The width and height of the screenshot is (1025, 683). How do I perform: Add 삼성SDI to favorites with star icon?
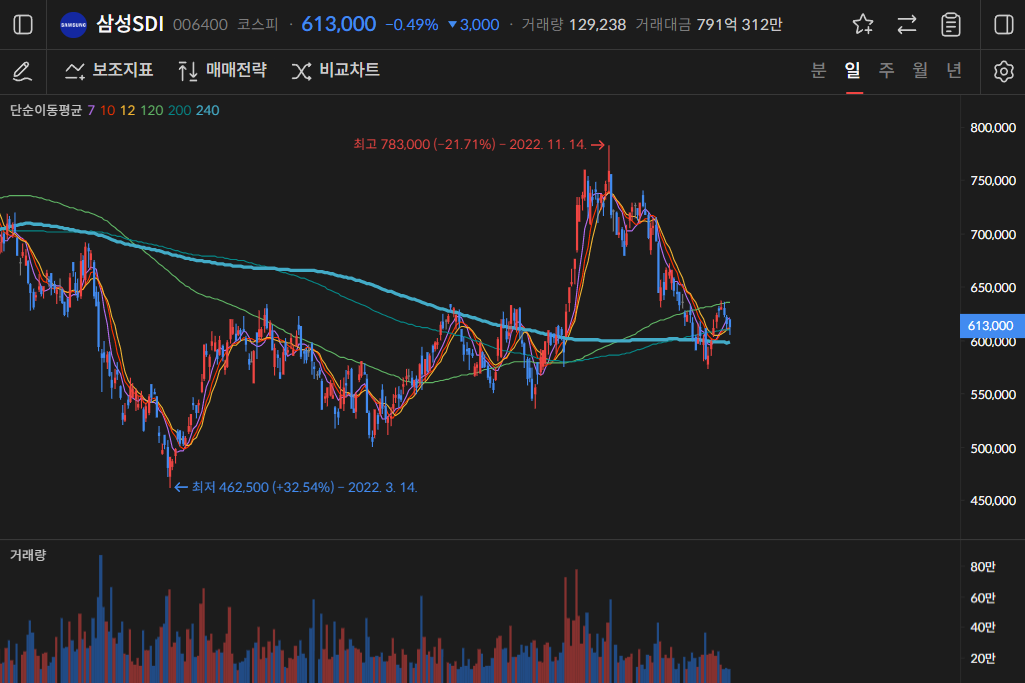click(x=863, y=25)
